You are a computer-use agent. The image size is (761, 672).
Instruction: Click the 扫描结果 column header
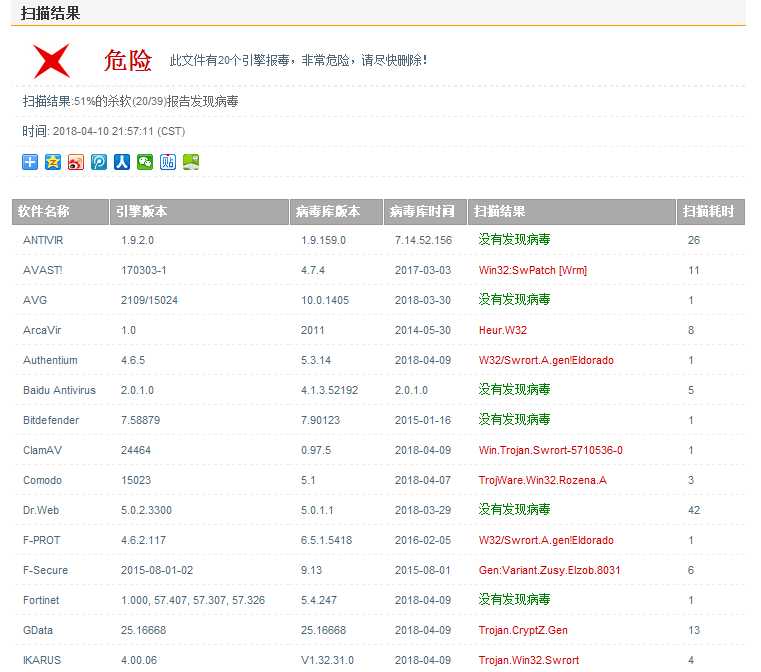click(x=572, y=212)
